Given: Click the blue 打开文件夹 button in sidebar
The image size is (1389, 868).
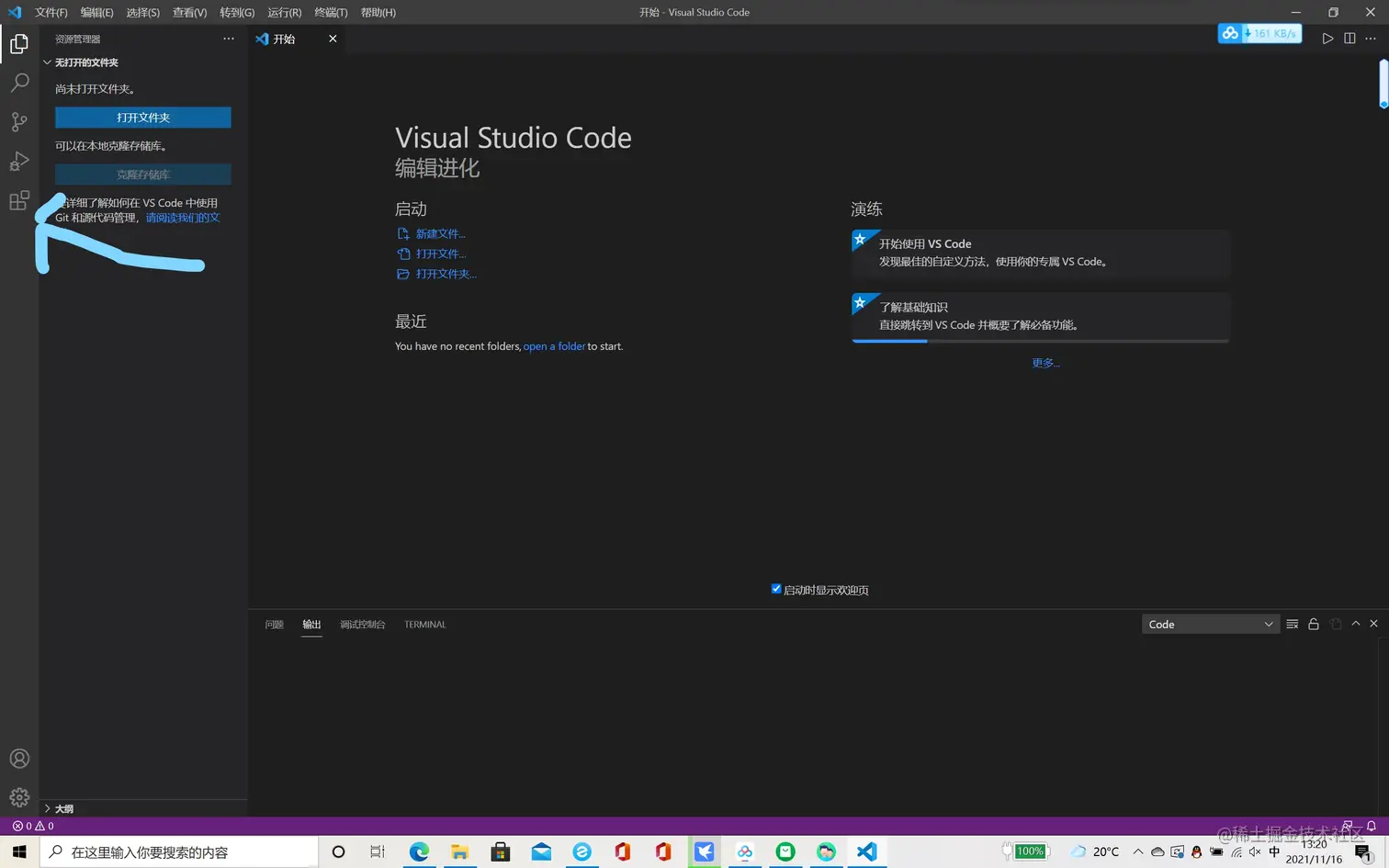Looking at the screenshot, I should pos(143,118).
